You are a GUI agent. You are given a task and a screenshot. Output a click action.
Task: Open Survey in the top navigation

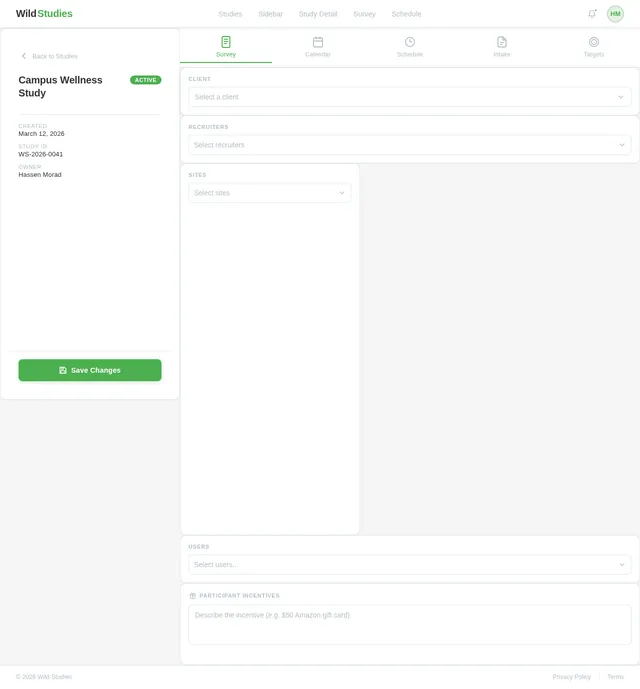pos(364,14)
